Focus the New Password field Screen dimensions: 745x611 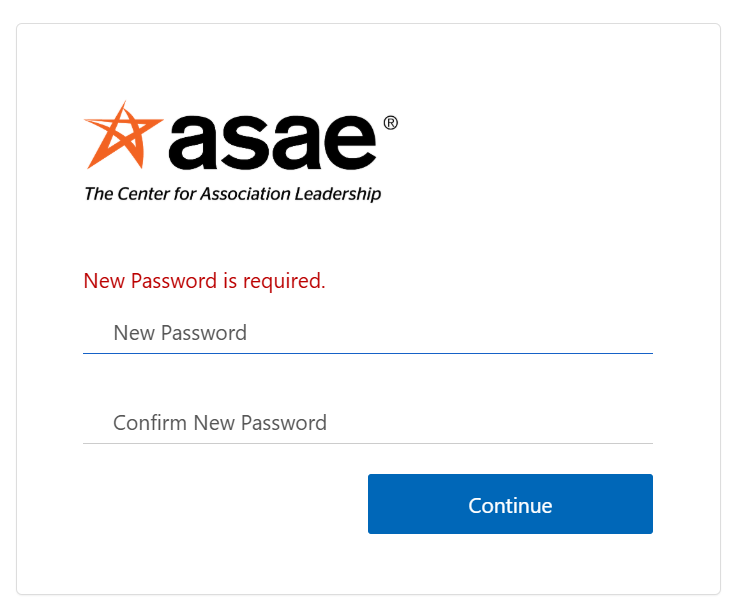pyautogui.click(x=367, y=333)
